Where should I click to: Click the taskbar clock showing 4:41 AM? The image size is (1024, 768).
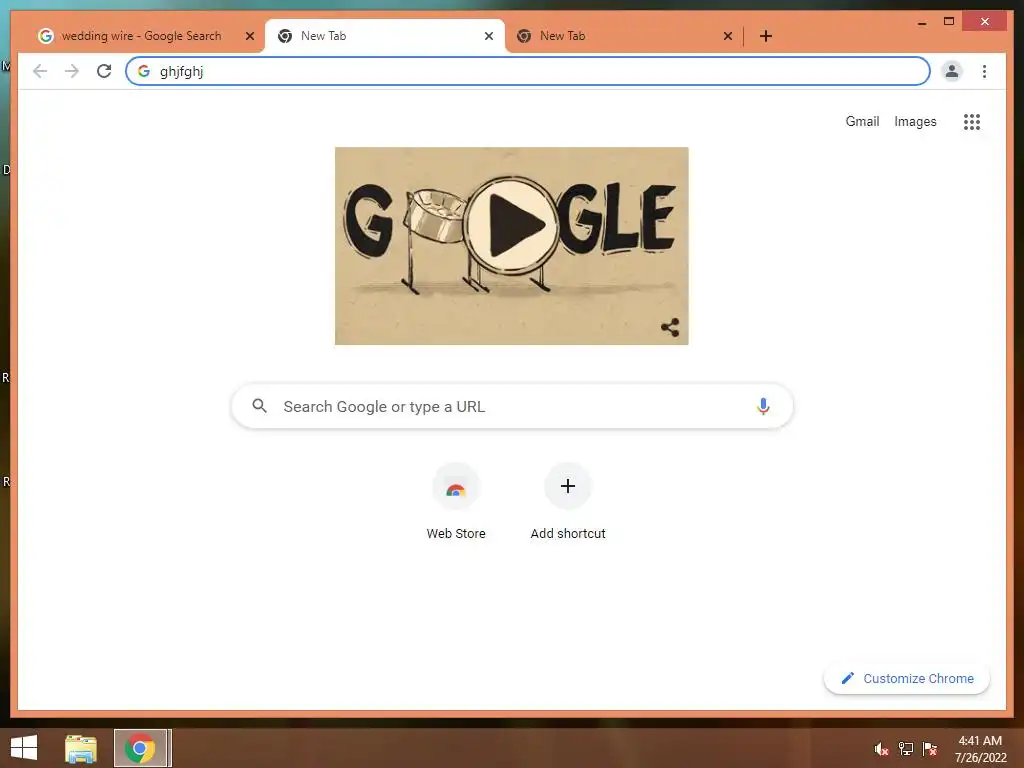980,749
